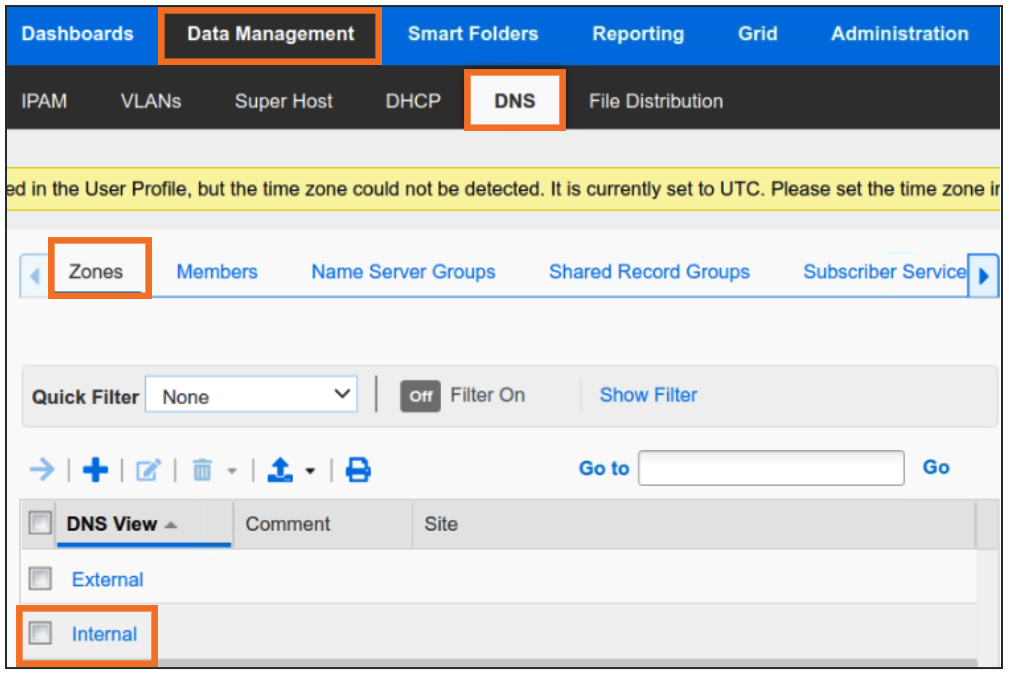Open the Reporting top menu tab
Screen dimensions: 1009x677
638,34
